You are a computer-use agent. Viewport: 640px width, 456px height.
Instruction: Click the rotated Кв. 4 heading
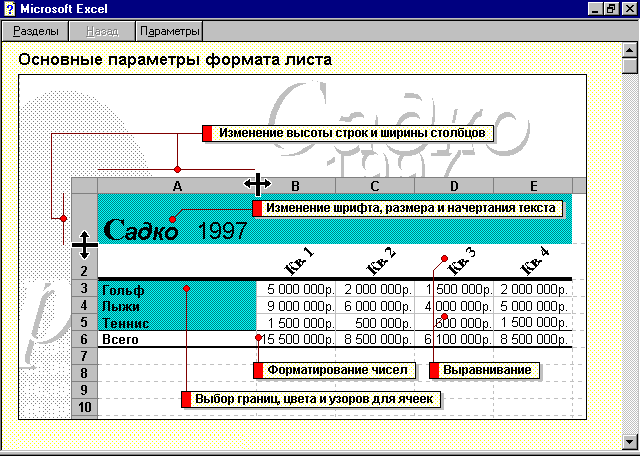[535, 261]
